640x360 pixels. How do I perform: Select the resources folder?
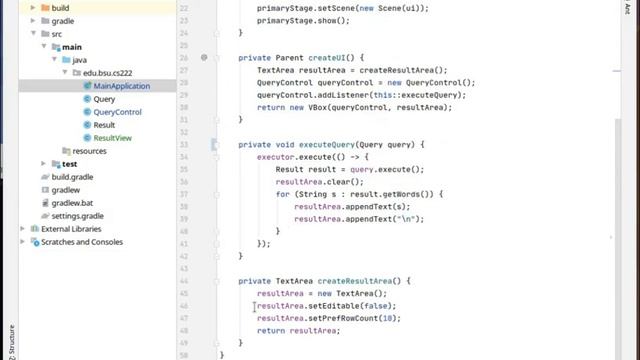coord(89,151)
